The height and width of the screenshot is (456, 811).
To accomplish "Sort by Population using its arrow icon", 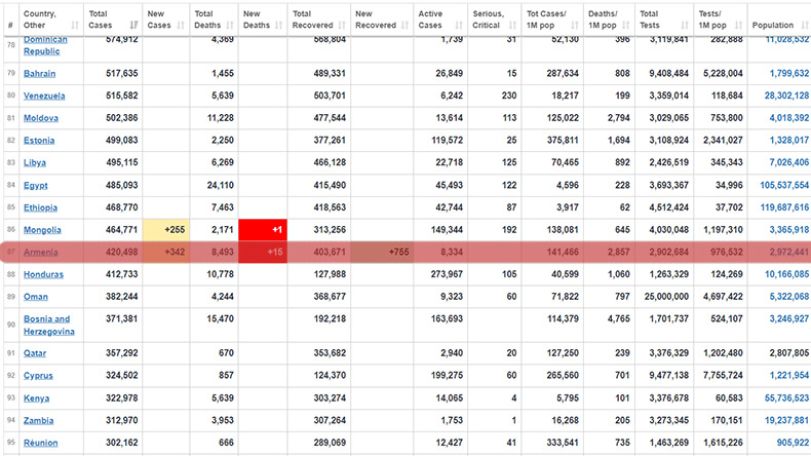I will (x=804, y=25).
